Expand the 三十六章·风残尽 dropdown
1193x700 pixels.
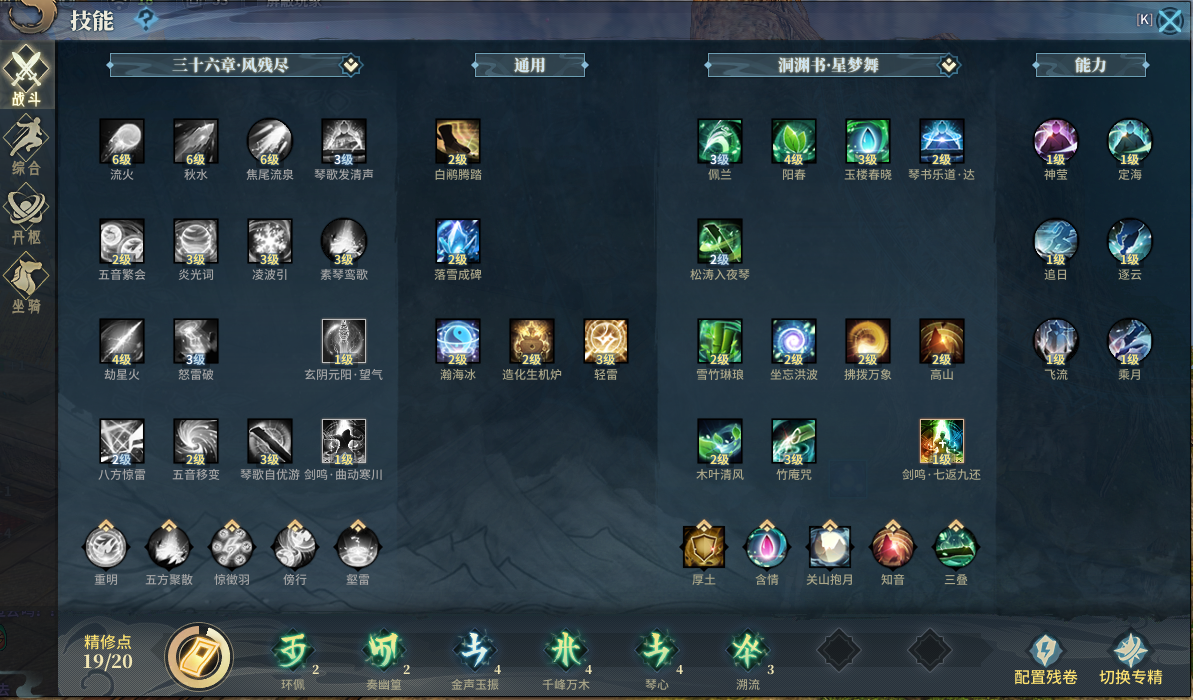click(351, 65)
